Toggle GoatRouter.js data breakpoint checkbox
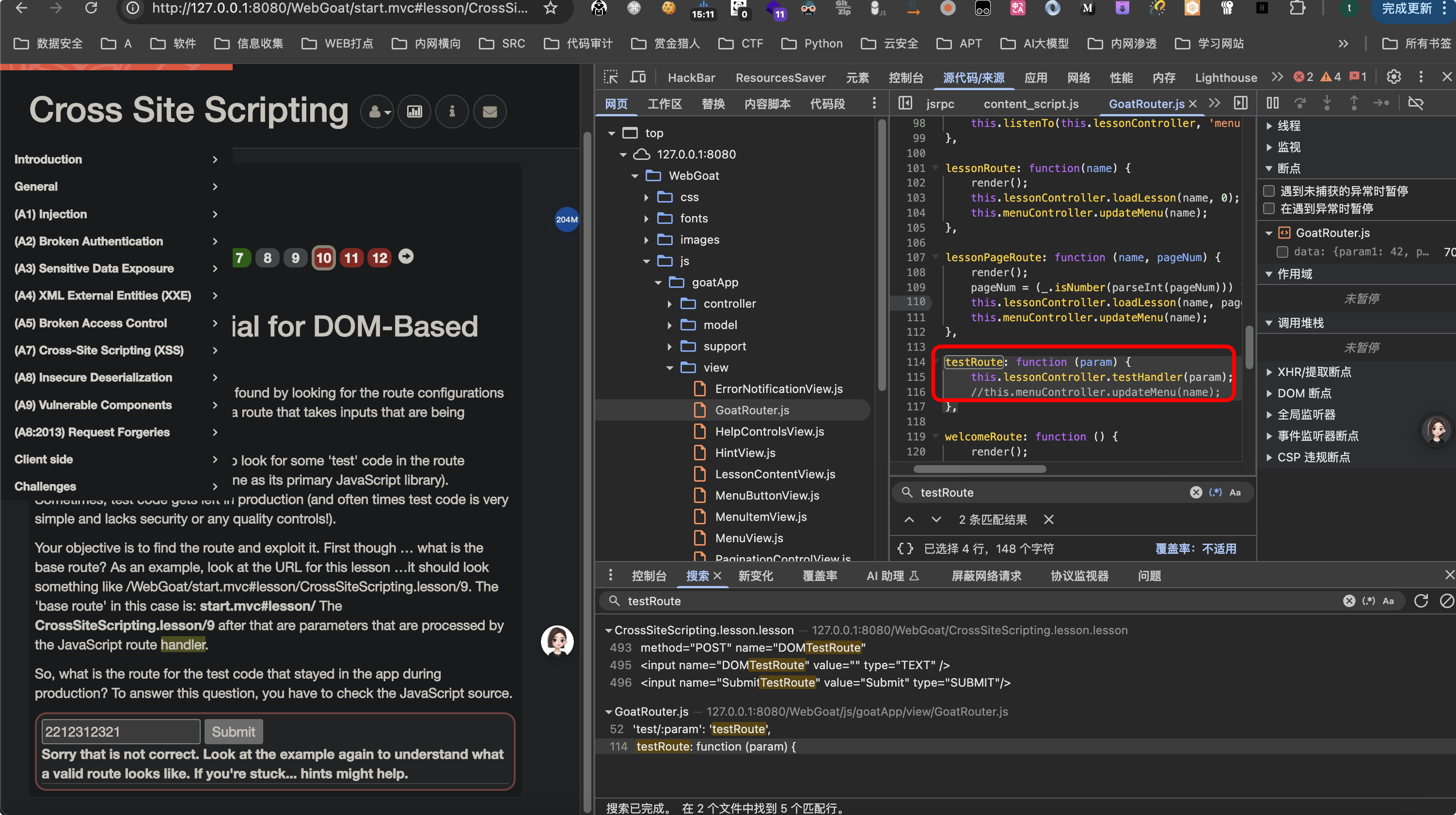Viewport: 1456px width, 815px height. [x=1282, y=251]
